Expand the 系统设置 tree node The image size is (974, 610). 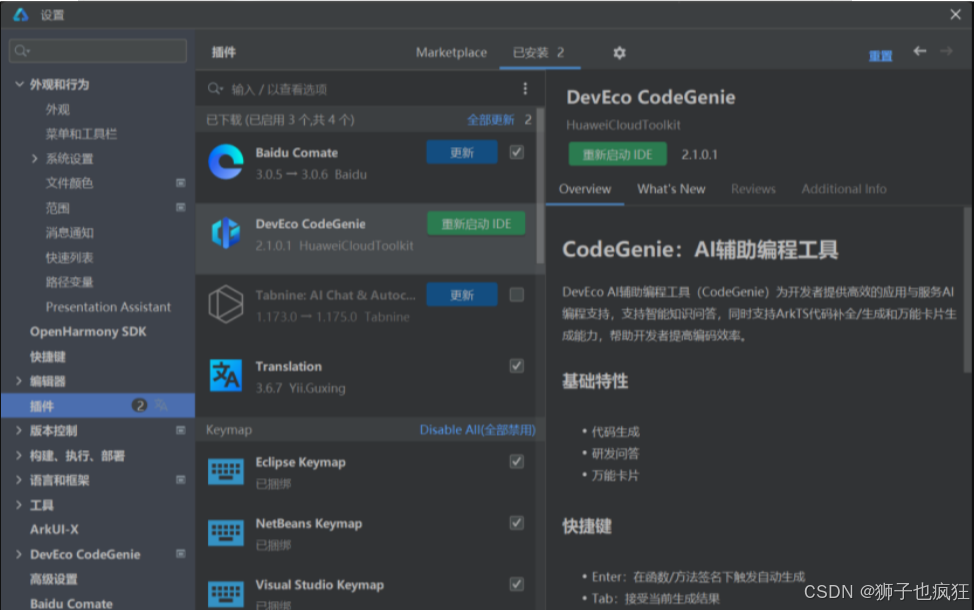(x=35, y=158)
